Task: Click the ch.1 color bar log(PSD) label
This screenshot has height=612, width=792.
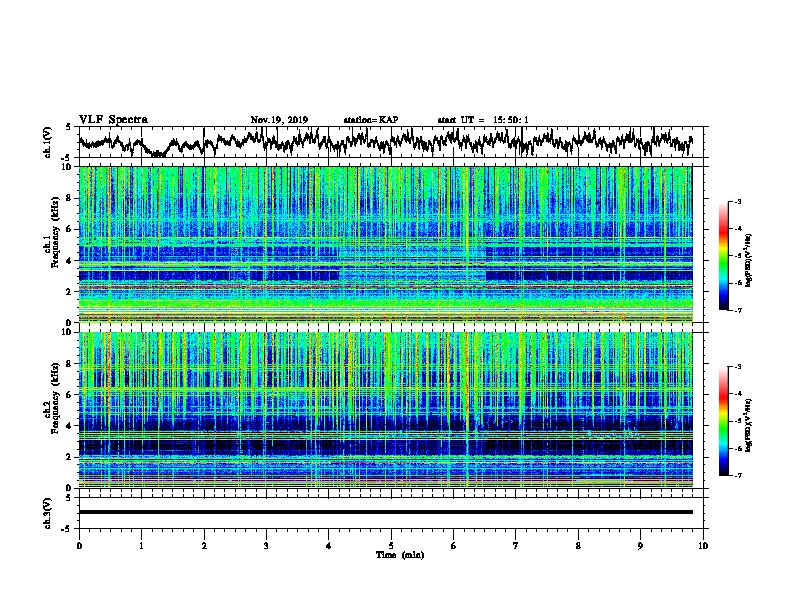Action: click(x=748, y=260)
